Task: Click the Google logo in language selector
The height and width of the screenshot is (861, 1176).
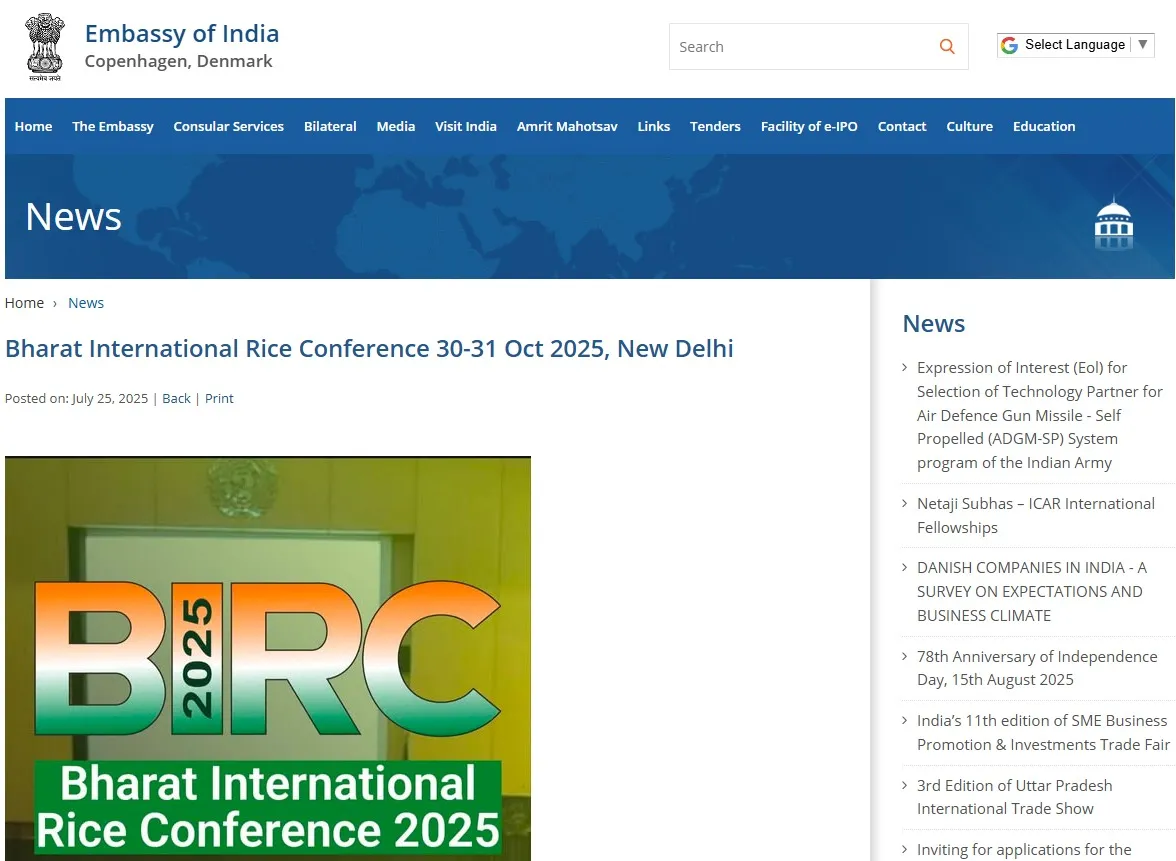Action: (1009, 45)
